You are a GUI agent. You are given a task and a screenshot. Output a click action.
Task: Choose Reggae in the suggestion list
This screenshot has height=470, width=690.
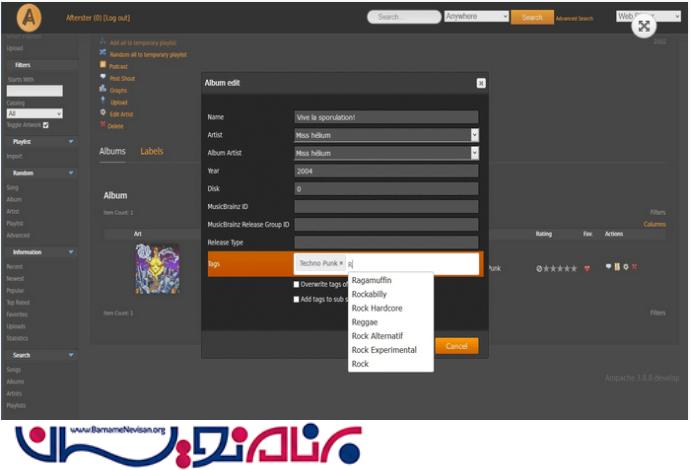coord(364,322)
